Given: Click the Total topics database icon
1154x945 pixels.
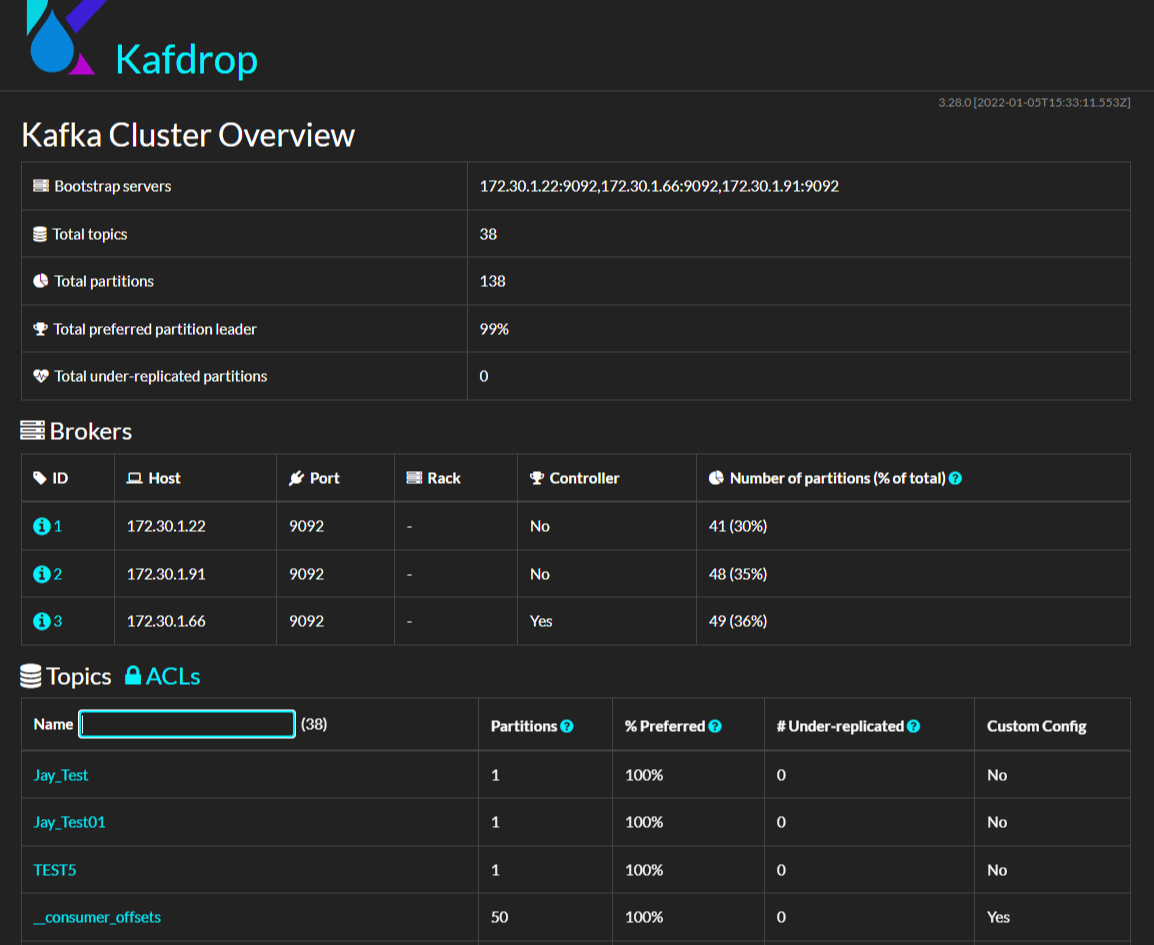Looking at the screenshot, I should click(x=40, y=234).
